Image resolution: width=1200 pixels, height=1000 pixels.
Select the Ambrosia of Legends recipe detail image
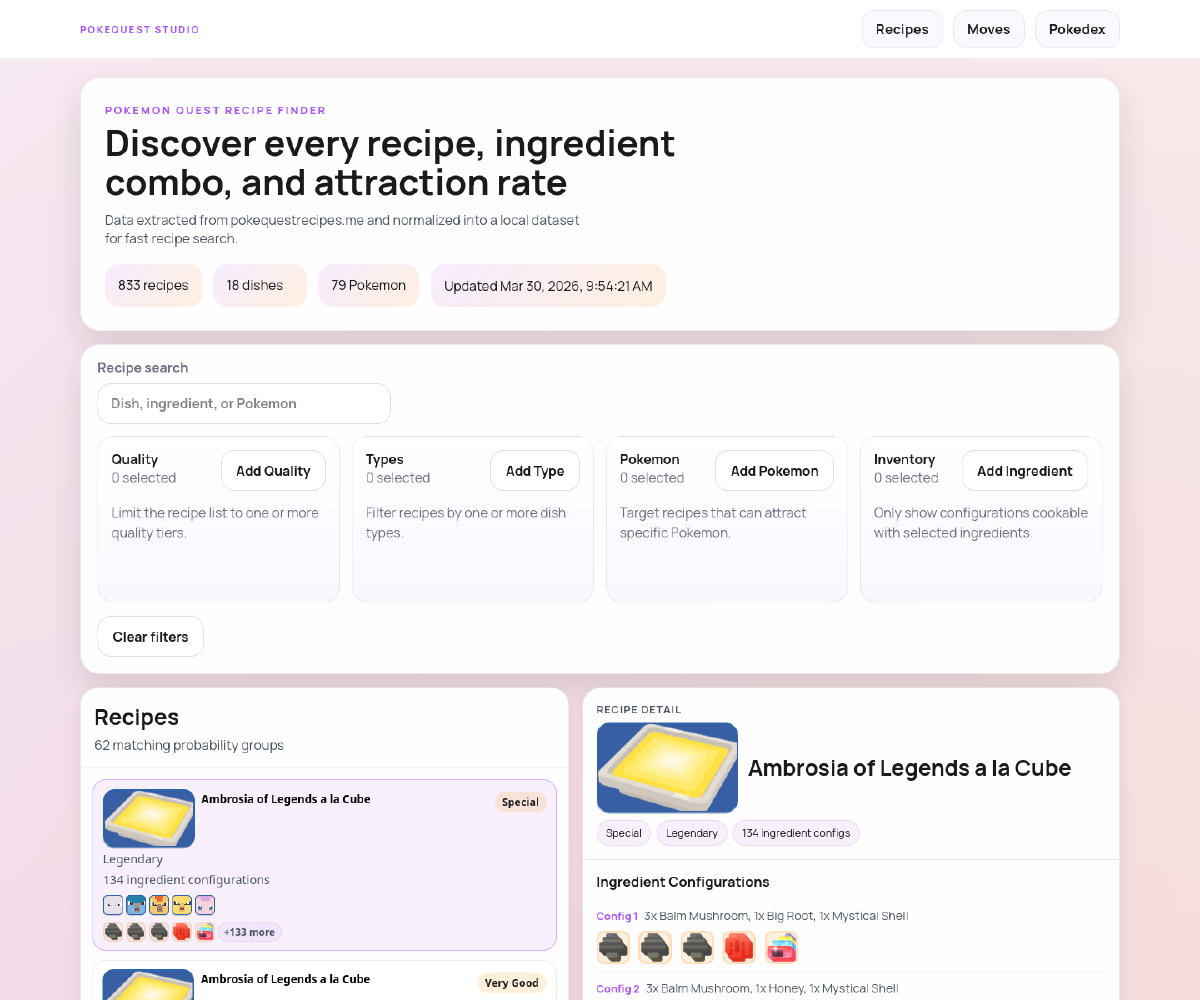667,768
